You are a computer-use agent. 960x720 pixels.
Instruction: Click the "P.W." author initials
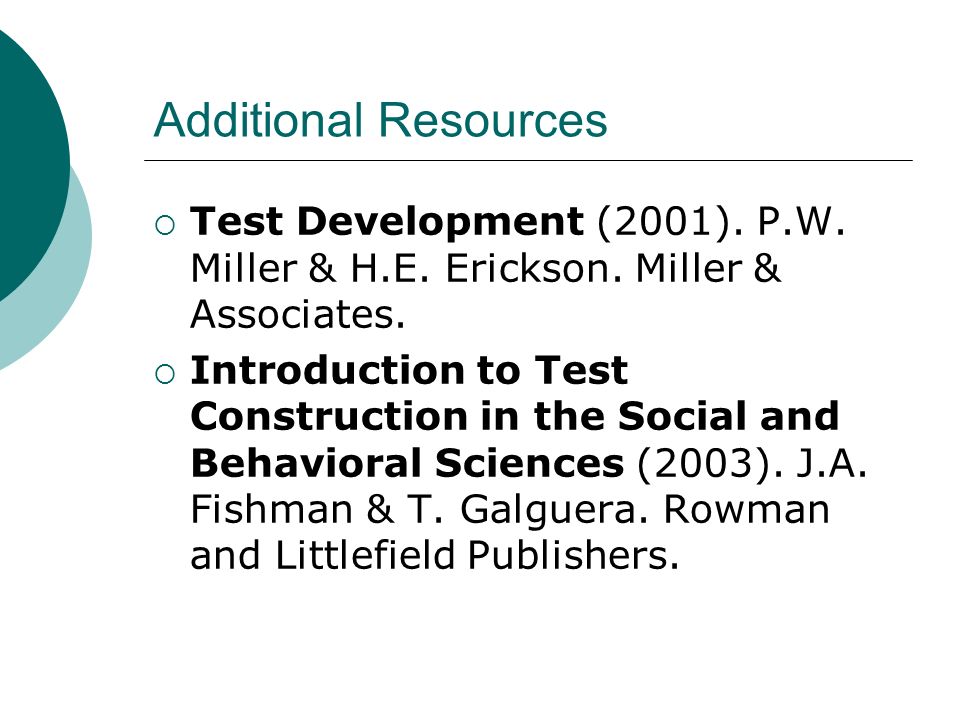(801, 221)
